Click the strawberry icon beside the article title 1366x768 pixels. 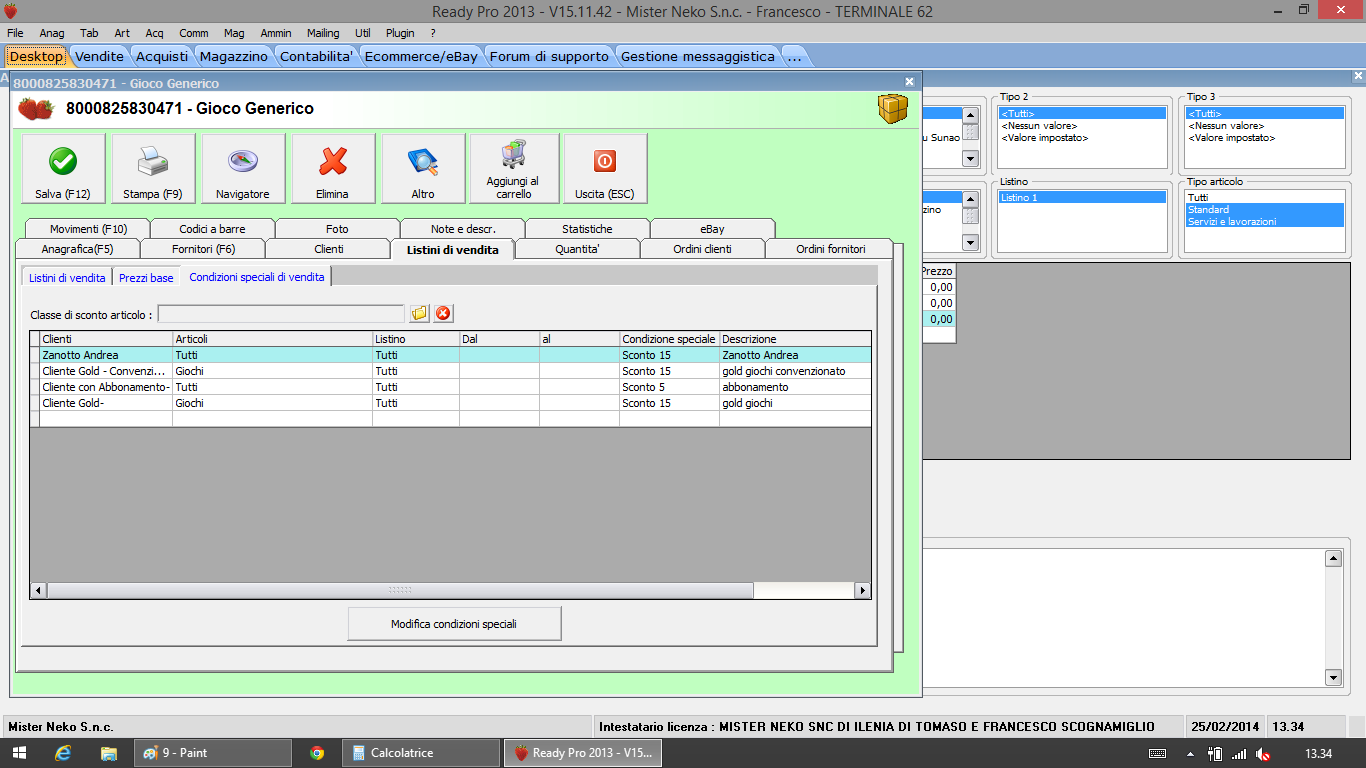pos(36,109)
